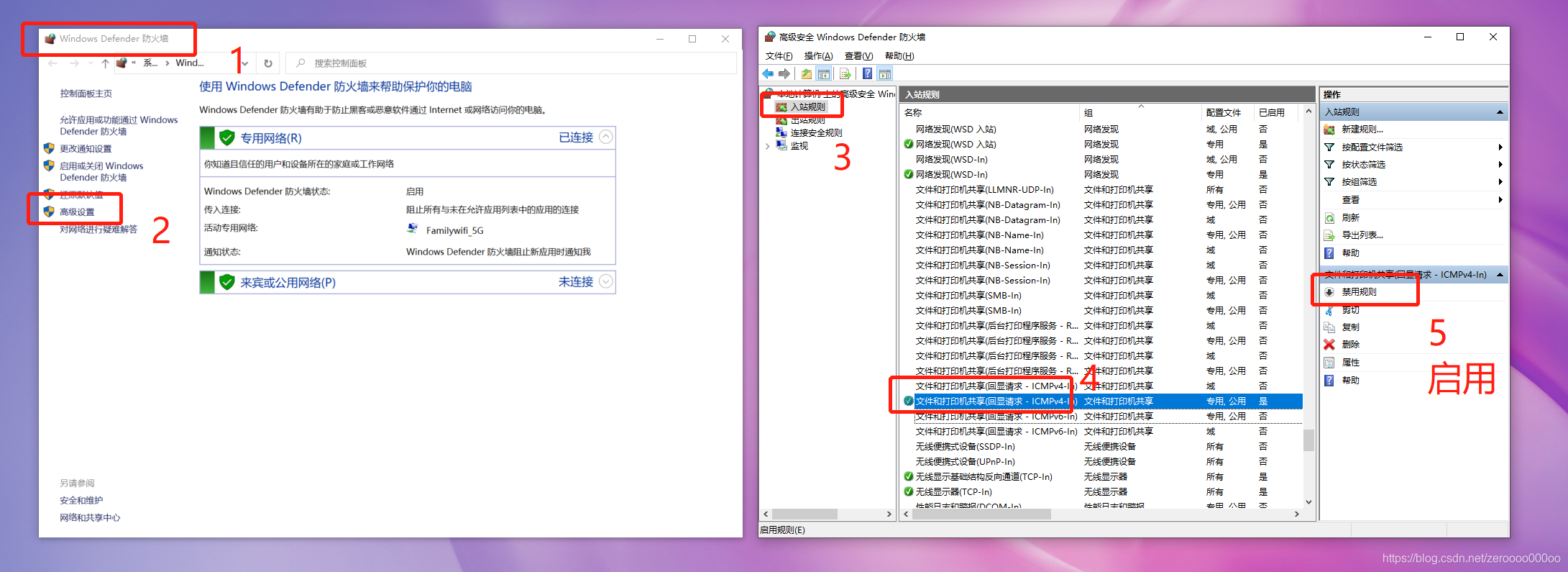Select 连接安全规则 in the console tree

point(816,133)
